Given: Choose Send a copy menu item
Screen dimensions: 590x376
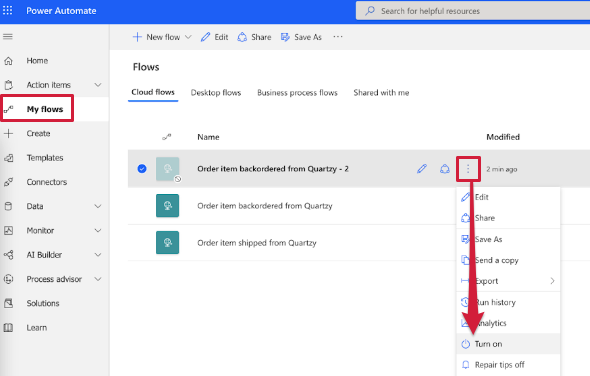Looking at the screenshot, I should click(x=508, y=260).
